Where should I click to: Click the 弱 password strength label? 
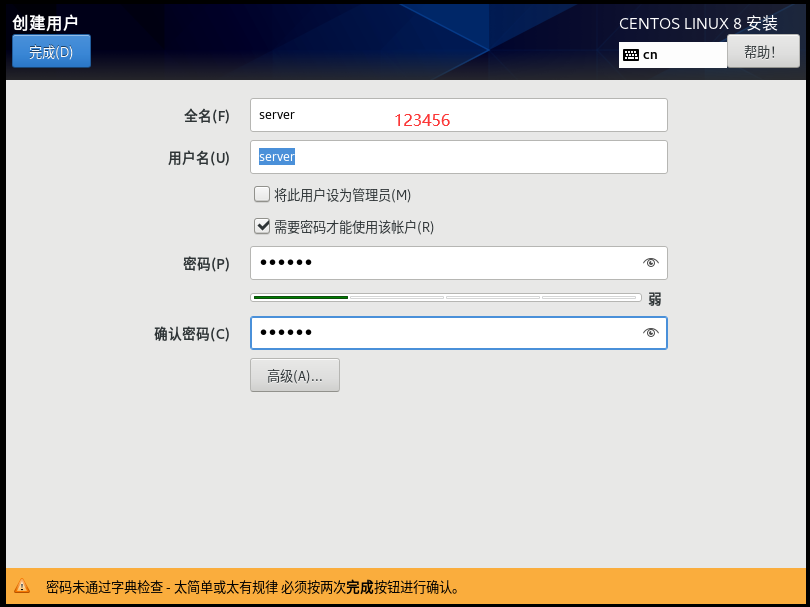click(655, 298)
